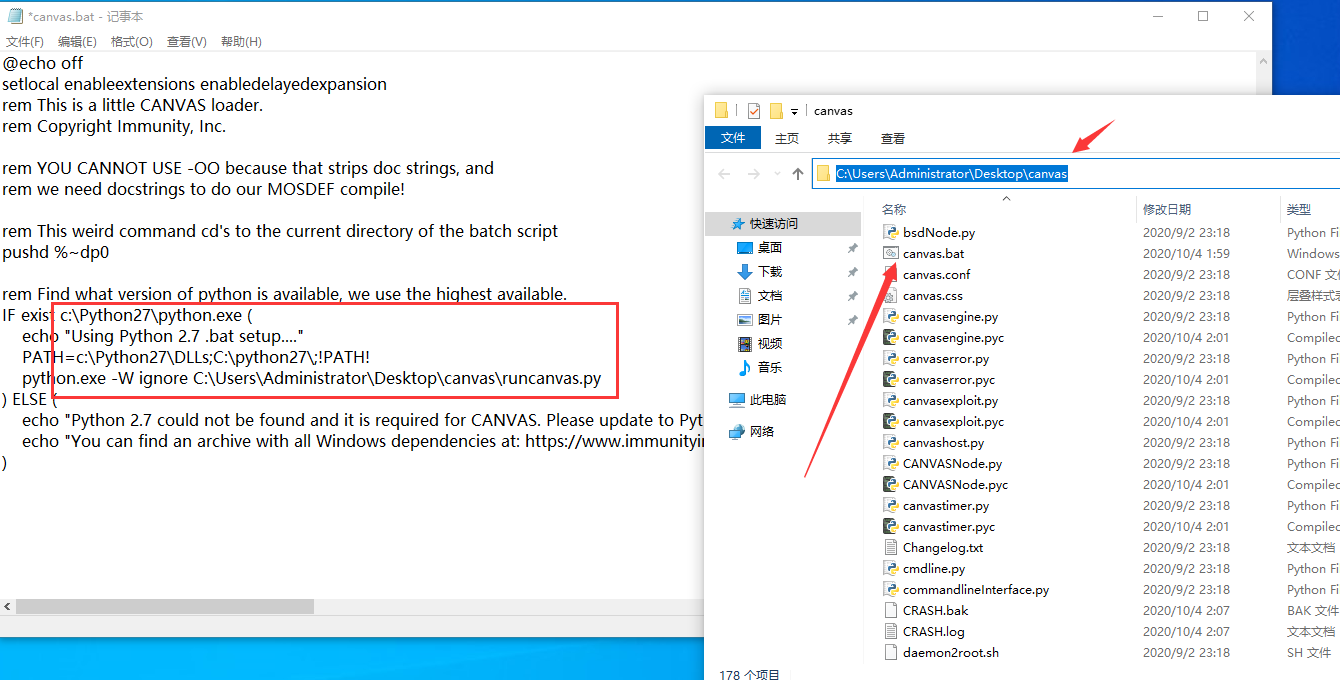Select the CANVASNode.py file icon
1340x680 pixels.
tap(891, 463)
